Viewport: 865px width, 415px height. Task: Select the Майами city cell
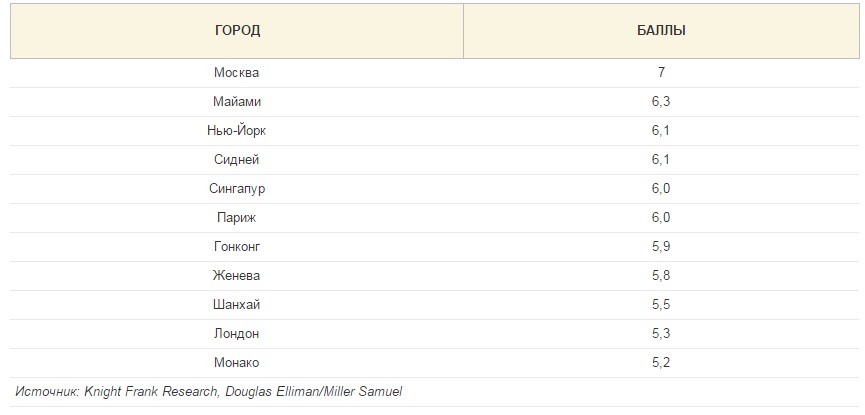(237, 102)
